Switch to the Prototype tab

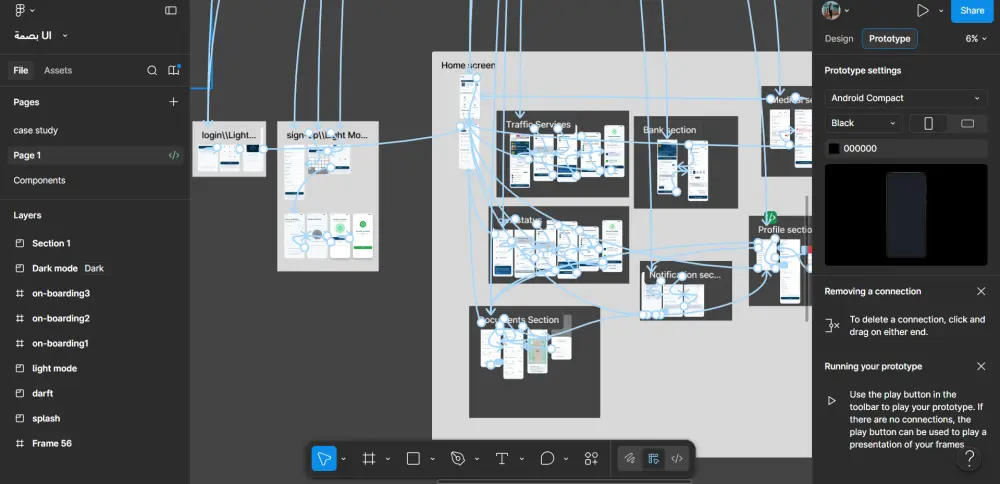[x=890, y=39]
